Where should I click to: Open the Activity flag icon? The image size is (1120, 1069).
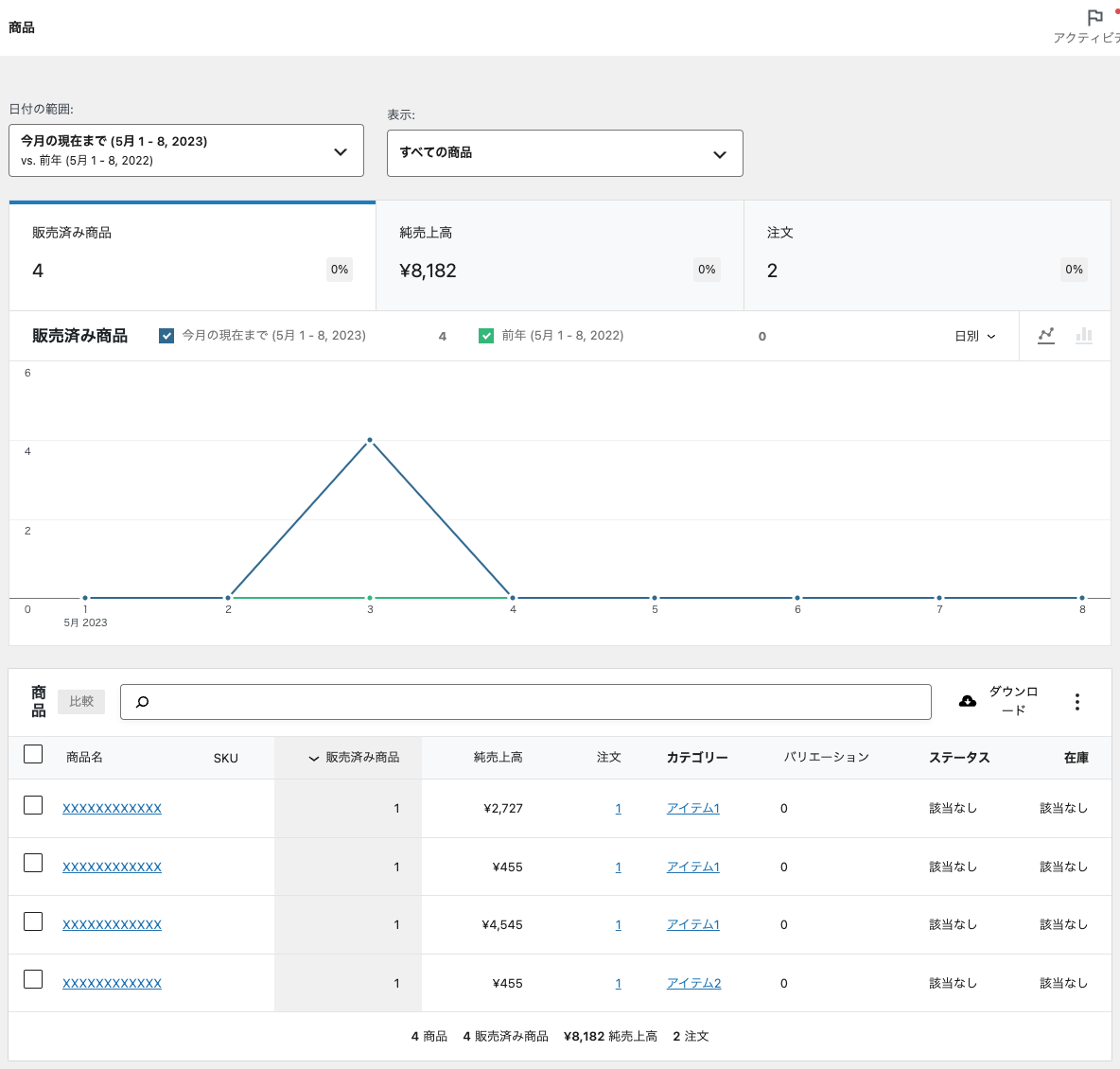tap(1094, 18)
